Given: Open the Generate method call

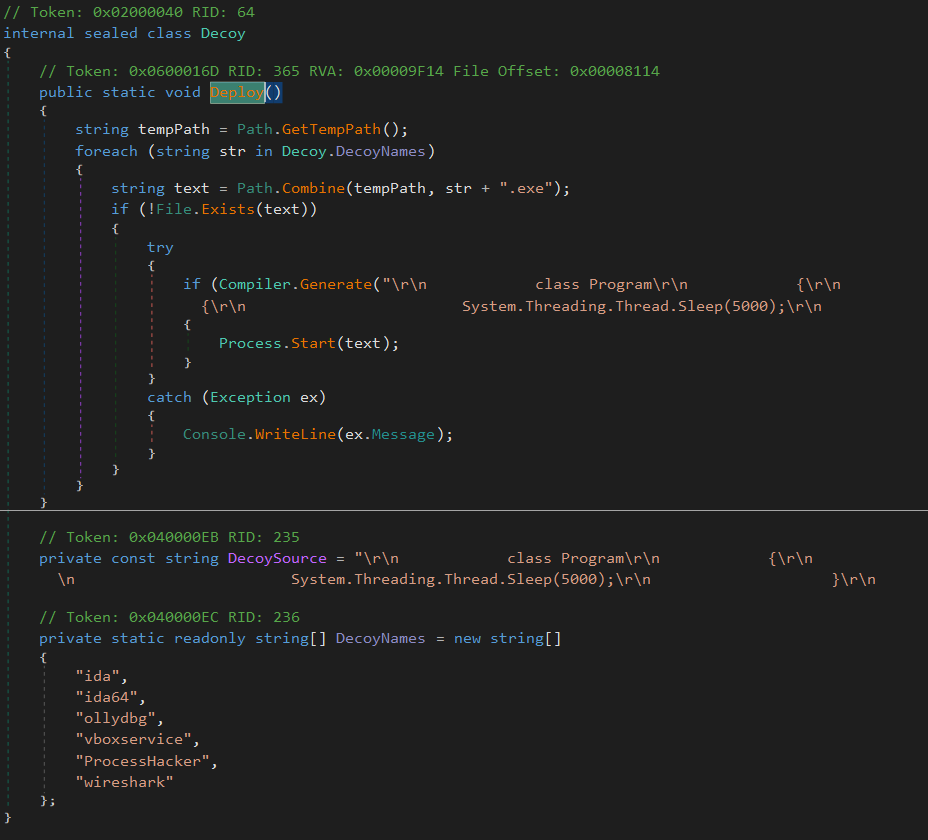Looking at the screenshot, I should pos(336,284).
